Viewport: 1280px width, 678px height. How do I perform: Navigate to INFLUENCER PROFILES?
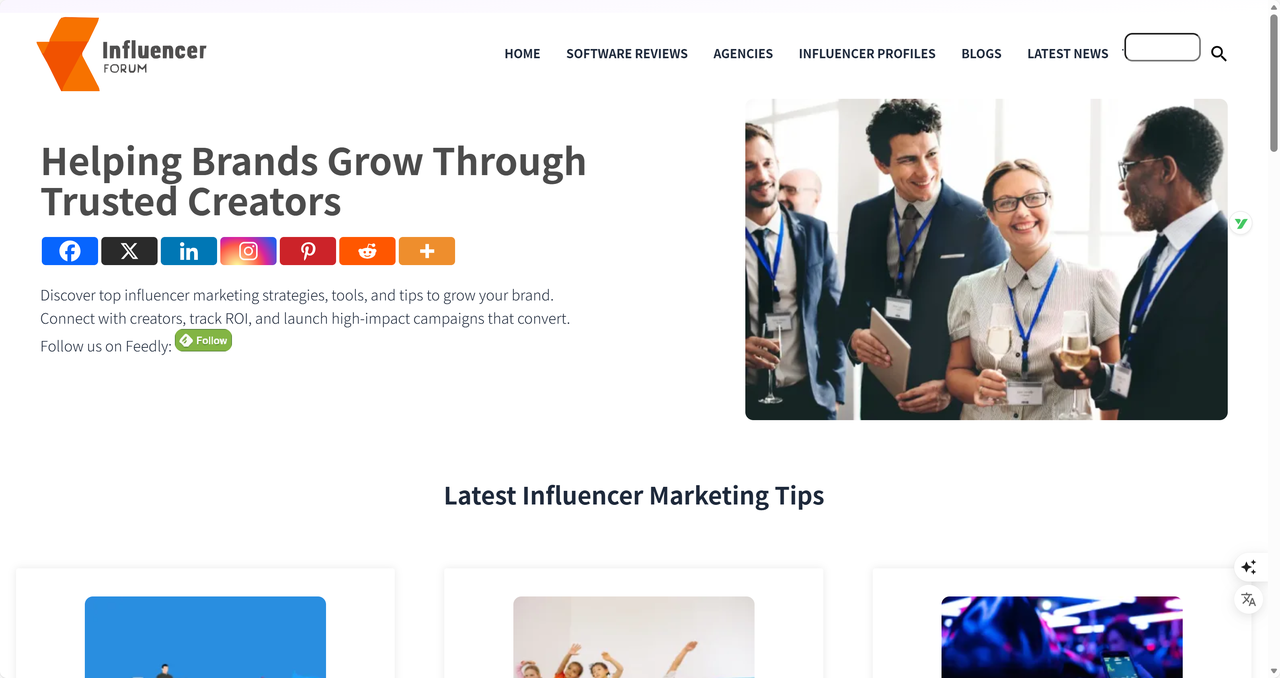[867, 54]
